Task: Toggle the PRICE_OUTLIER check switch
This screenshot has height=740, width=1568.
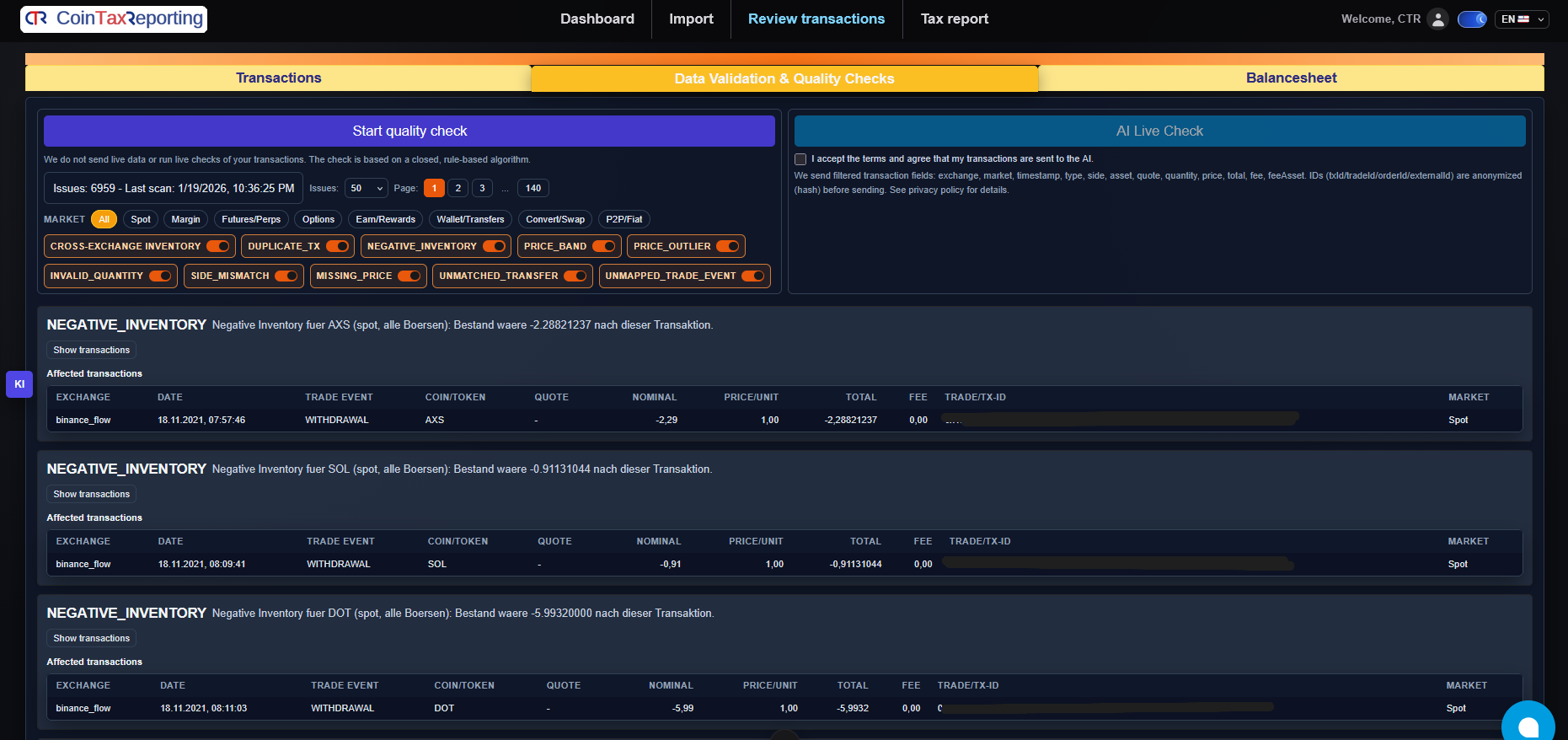Action: [727, 246]
